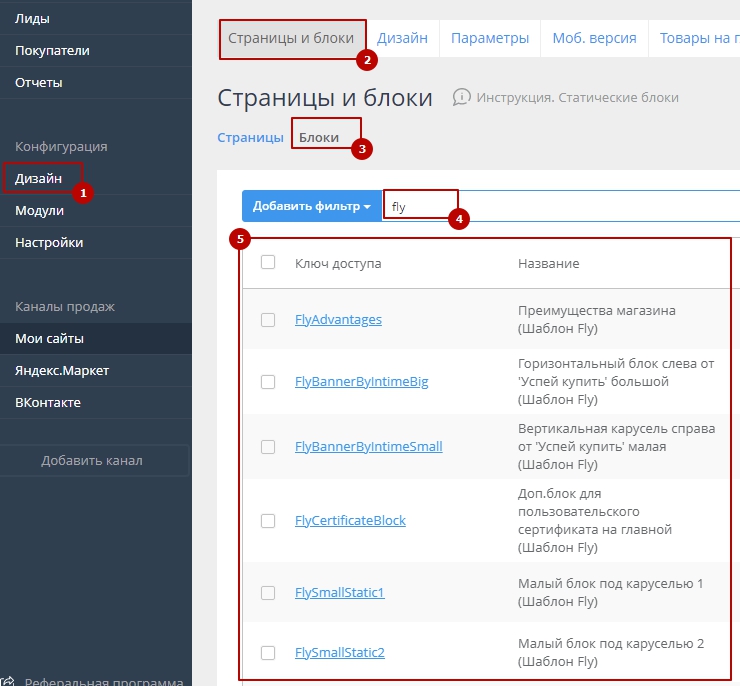This screenshot has width=740, height=686.
Task: Open Дизайн in the sidebar
Action: (39, 179)
